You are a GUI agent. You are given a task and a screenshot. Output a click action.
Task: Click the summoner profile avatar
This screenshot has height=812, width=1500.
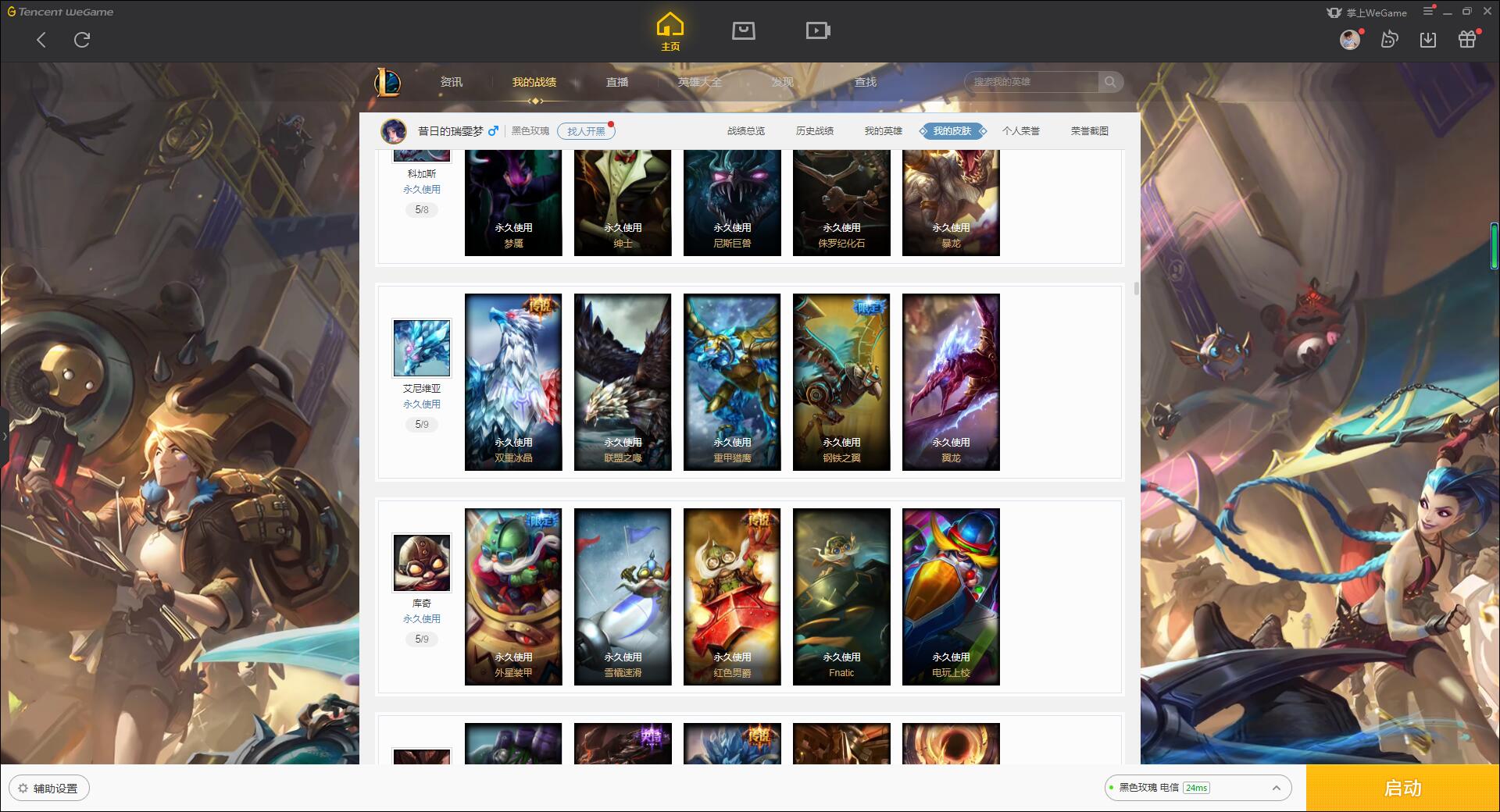(394, 131)
